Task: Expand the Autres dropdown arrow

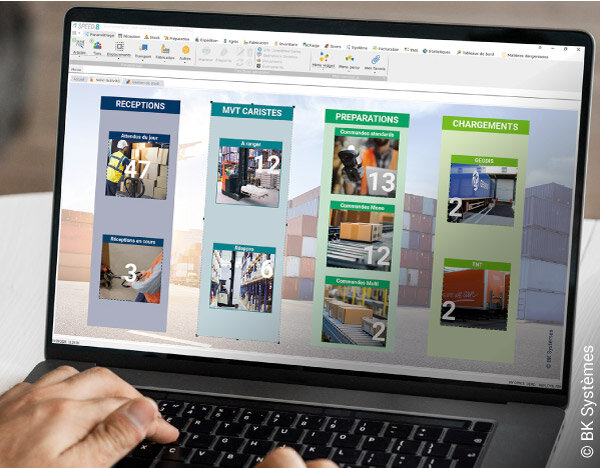Action: 185,62
